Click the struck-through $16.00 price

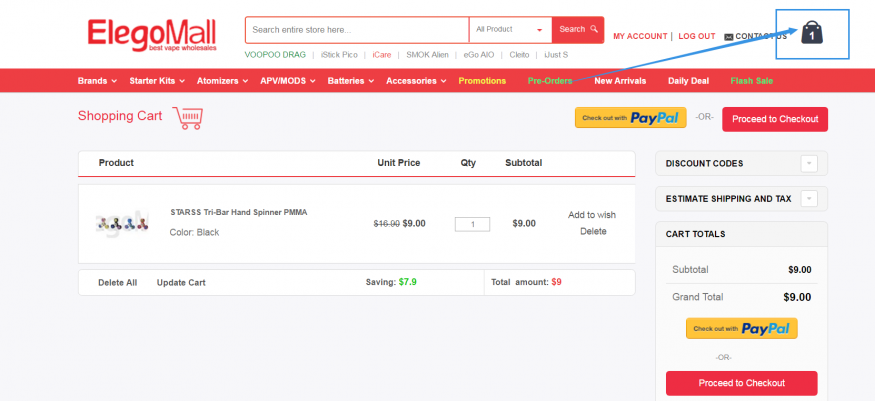click(387, 224)
